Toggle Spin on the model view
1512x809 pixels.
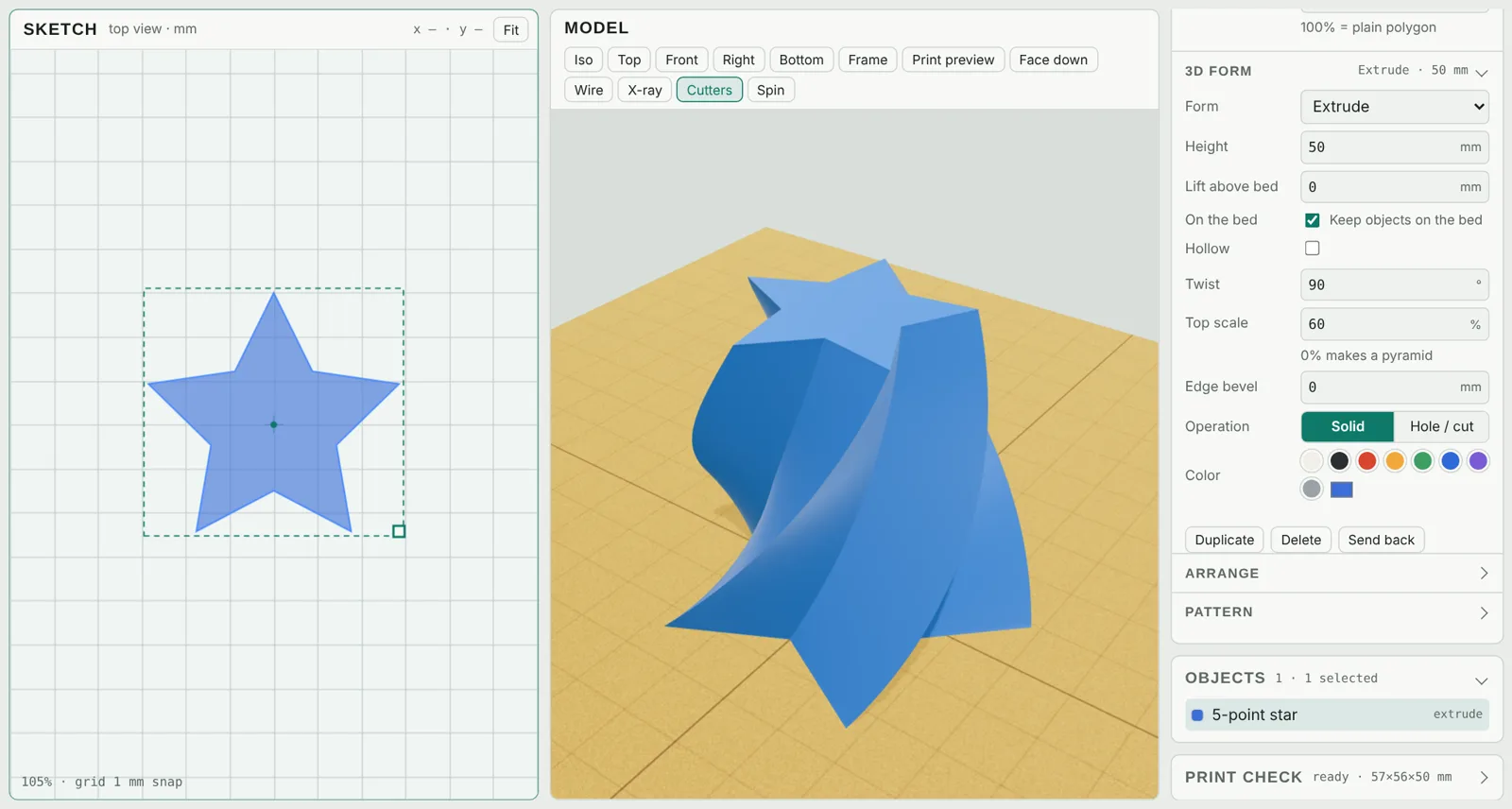tap(770, 90)
